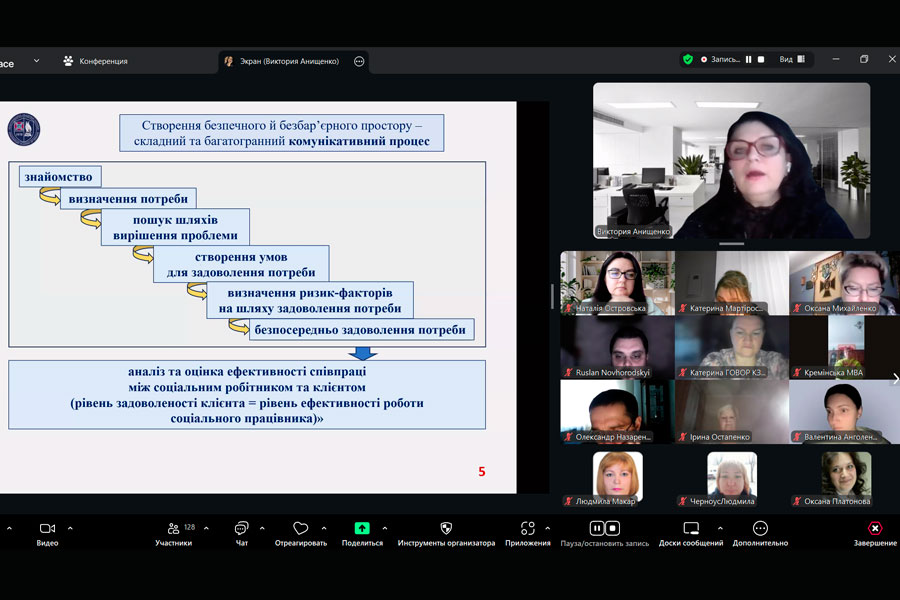The width and height of the screenshot is (900, 600).
Task: Restore the meeting window size
Action: pos(864,59)
